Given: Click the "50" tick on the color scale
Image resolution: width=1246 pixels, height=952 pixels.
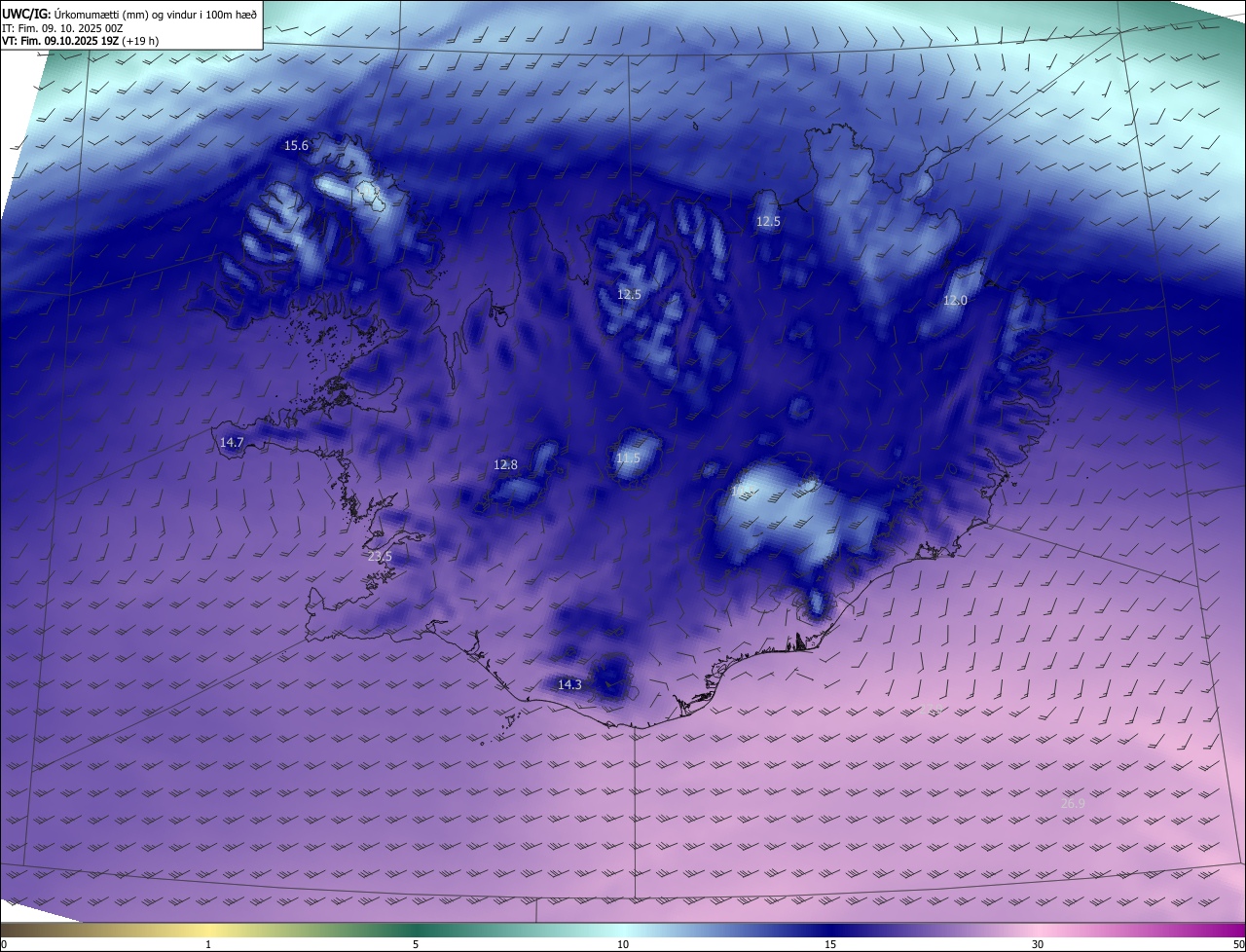Looking at the screenshot, I should tap(1238, 944).
